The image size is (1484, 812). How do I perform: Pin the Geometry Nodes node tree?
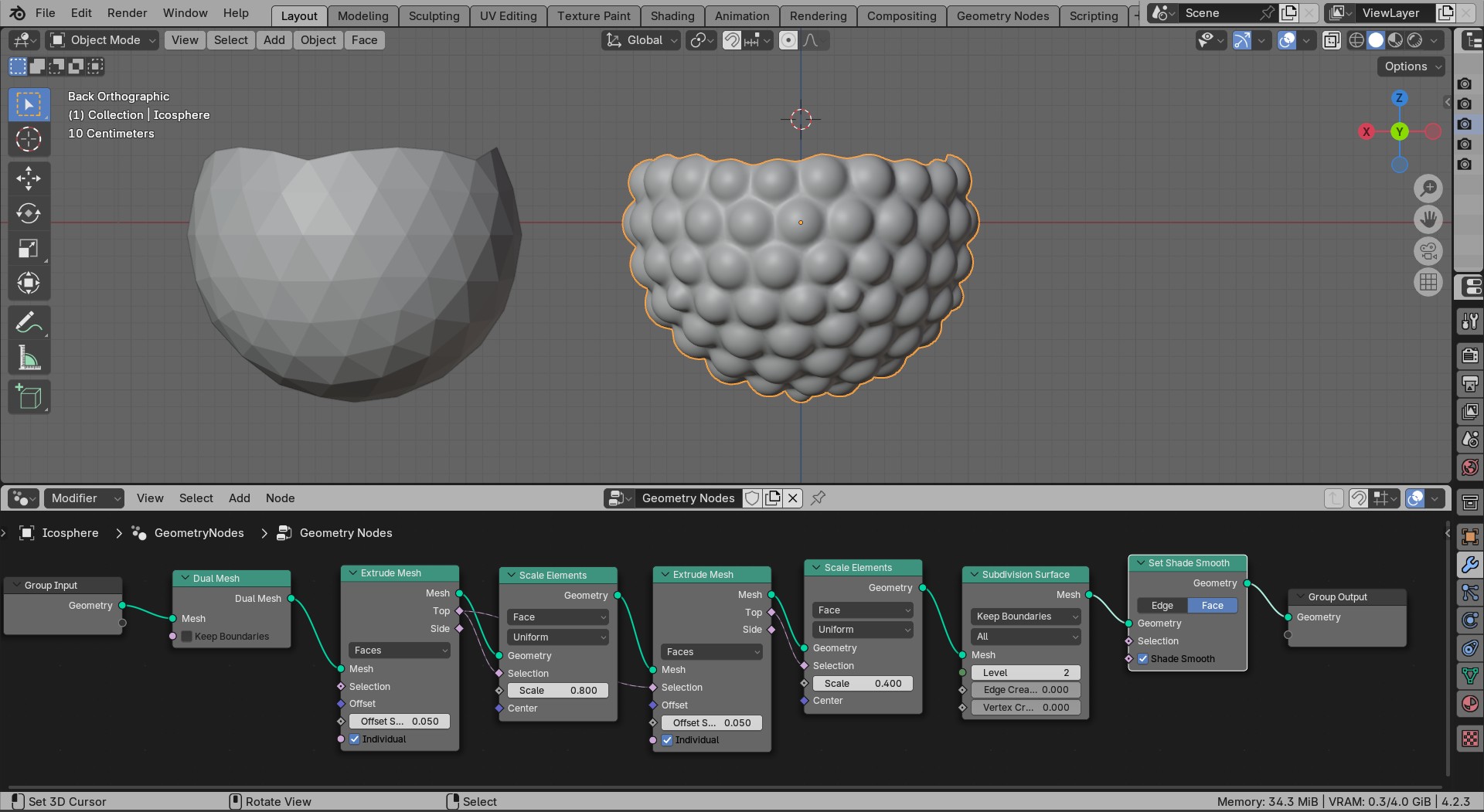click(x=818, y=498)
